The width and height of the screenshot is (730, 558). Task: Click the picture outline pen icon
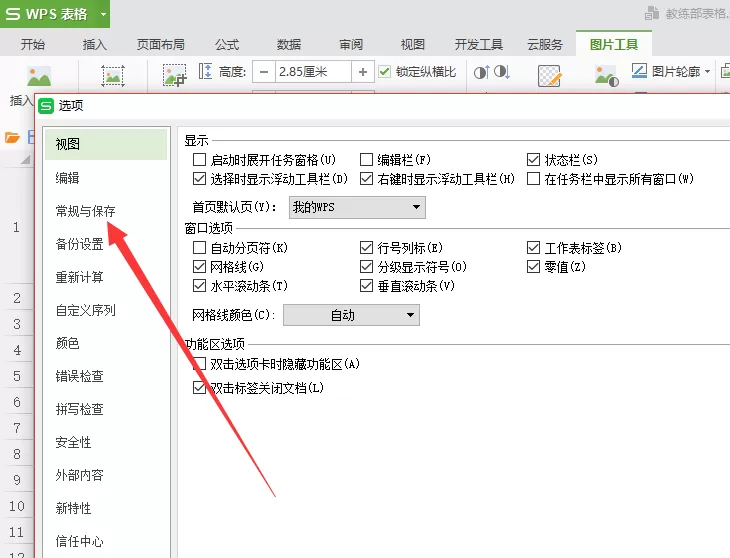(x=639, y=71)
